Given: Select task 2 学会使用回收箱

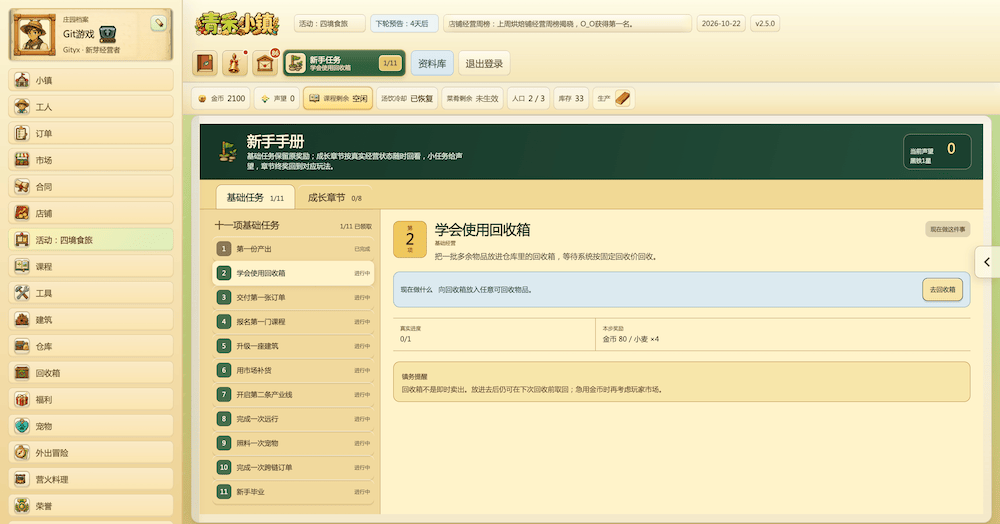Looking at the screenshot, I should pyautogui.click(x=293, y=273).
